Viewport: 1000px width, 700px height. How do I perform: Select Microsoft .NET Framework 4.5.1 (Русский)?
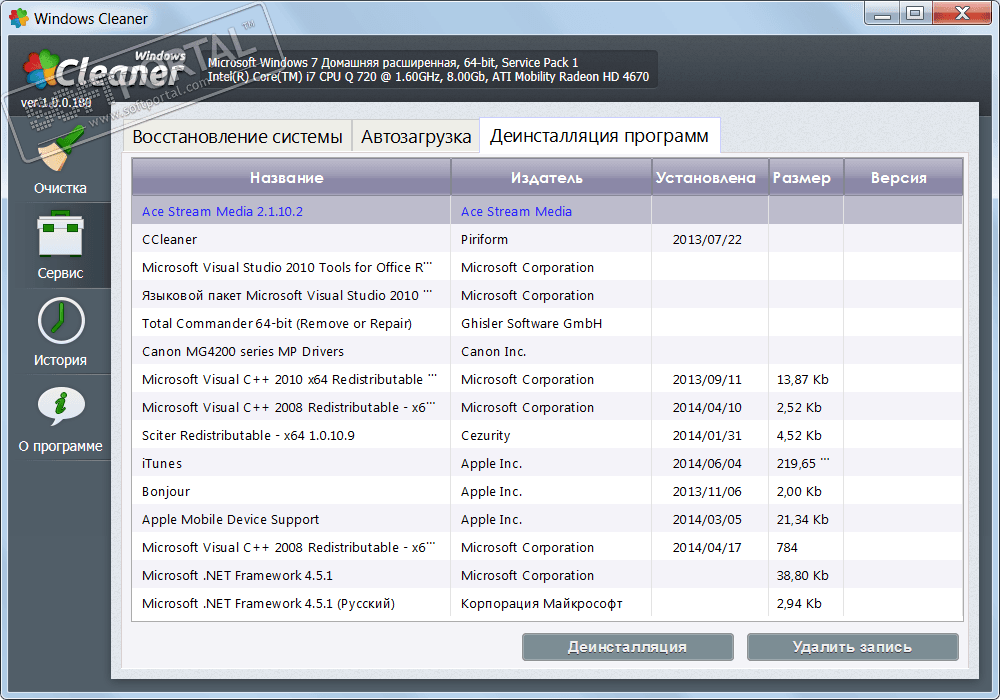pos(547,604)
